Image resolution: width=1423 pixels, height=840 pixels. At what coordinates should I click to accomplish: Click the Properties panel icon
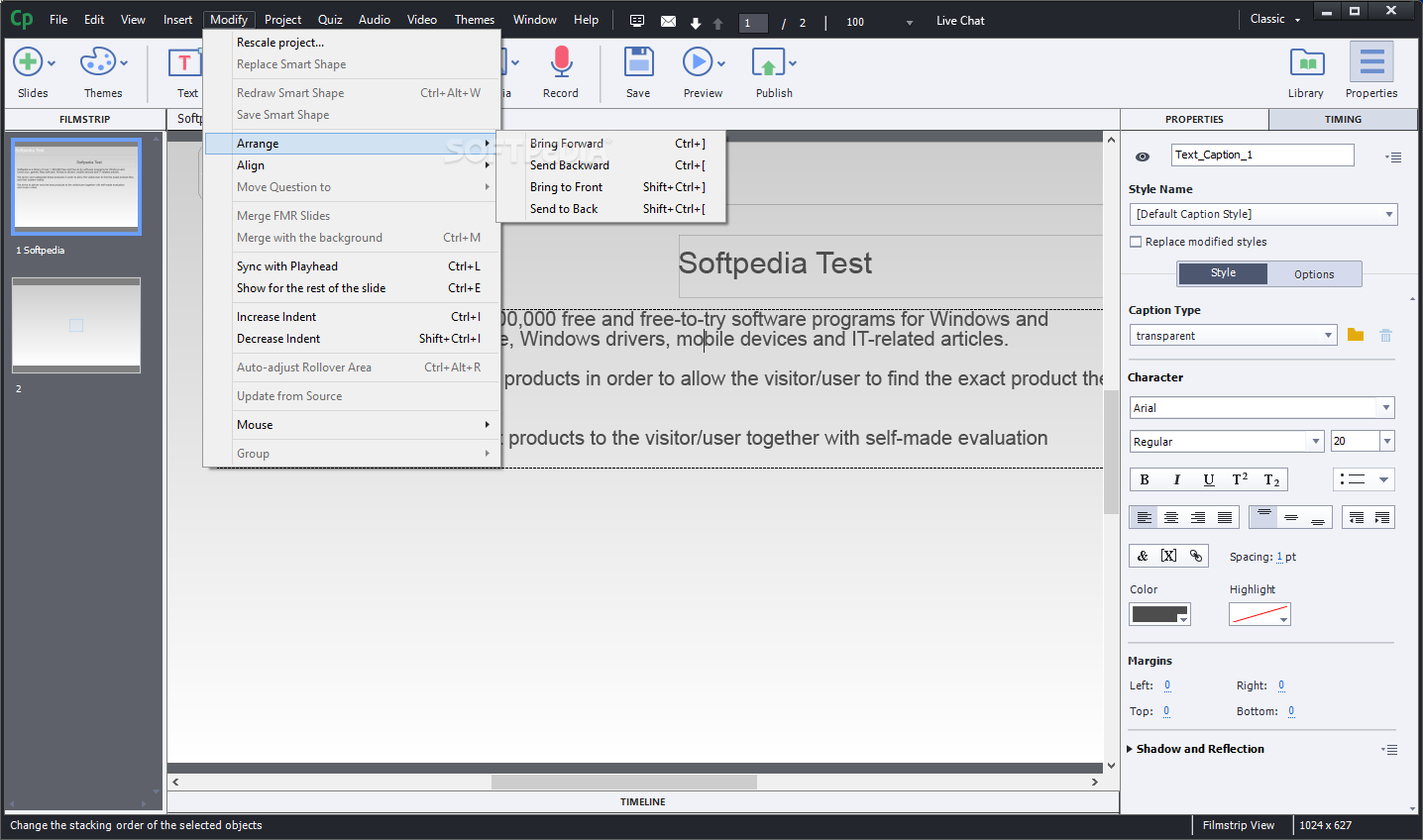tap(1371, 62)
